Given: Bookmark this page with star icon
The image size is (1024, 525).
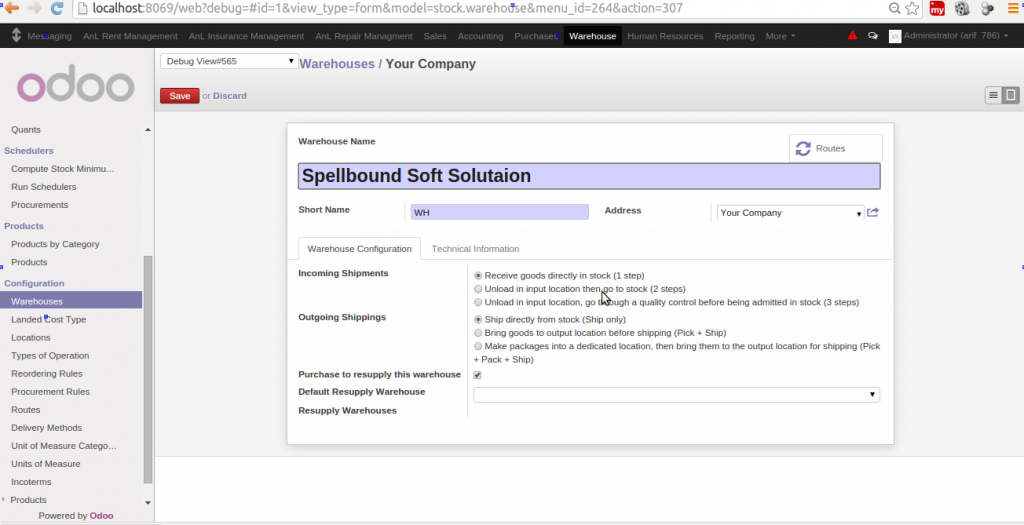Looking at the screenshot, I should click(x=911, y=9).
